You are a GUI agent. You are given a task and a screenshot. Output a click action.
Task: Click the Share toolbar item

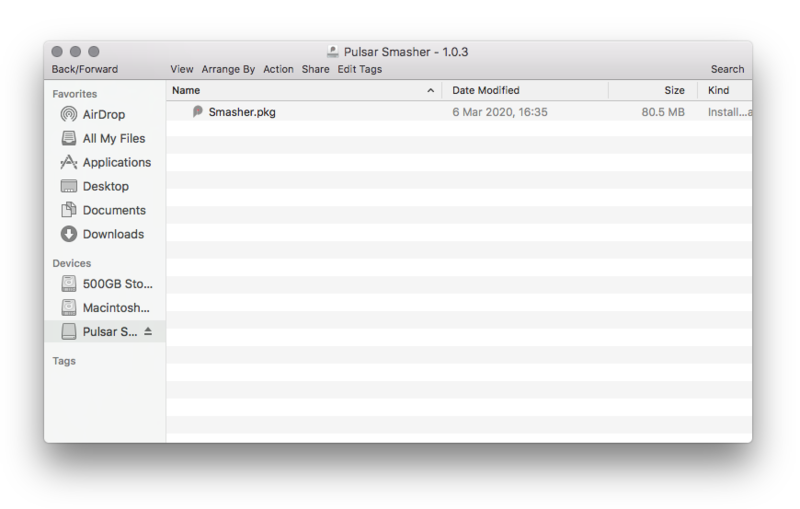(315, 69)
